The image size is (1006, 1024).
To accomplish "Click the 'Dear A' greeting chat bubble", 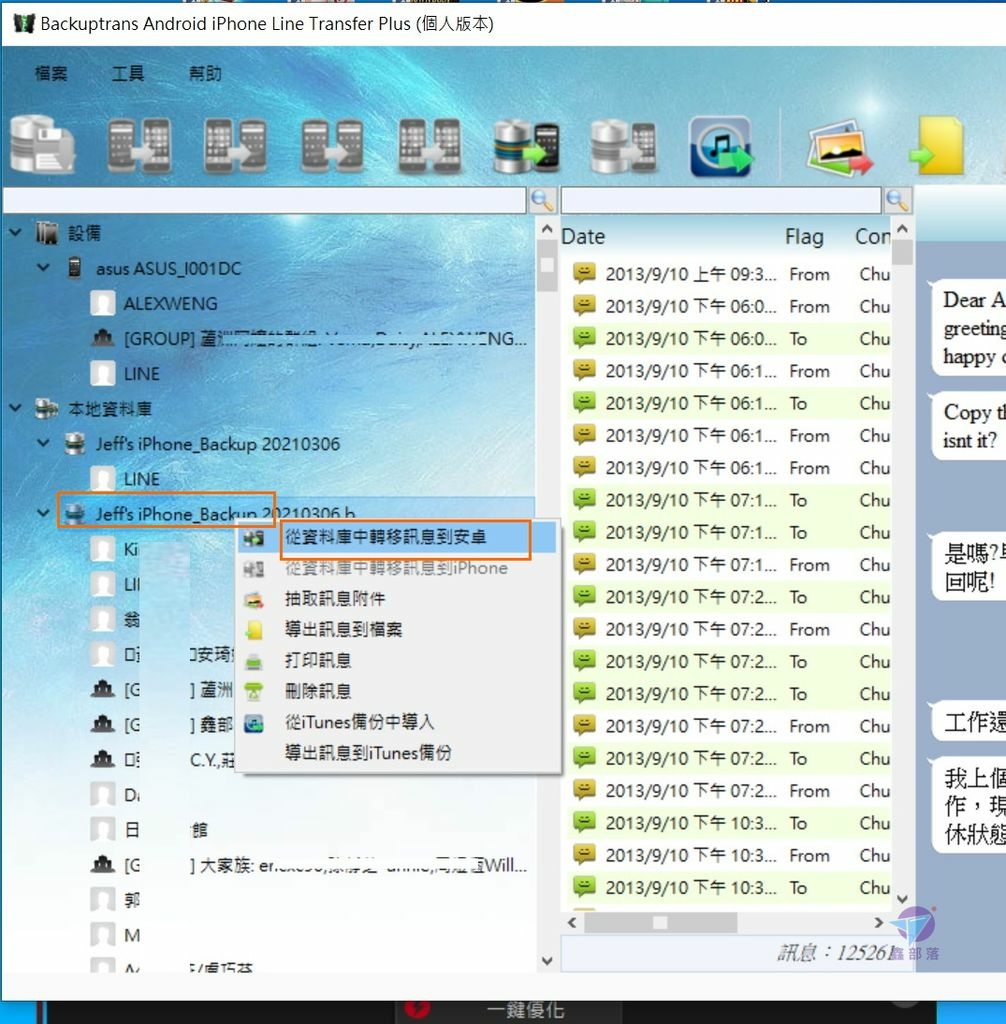I will (x=968, y=328).
